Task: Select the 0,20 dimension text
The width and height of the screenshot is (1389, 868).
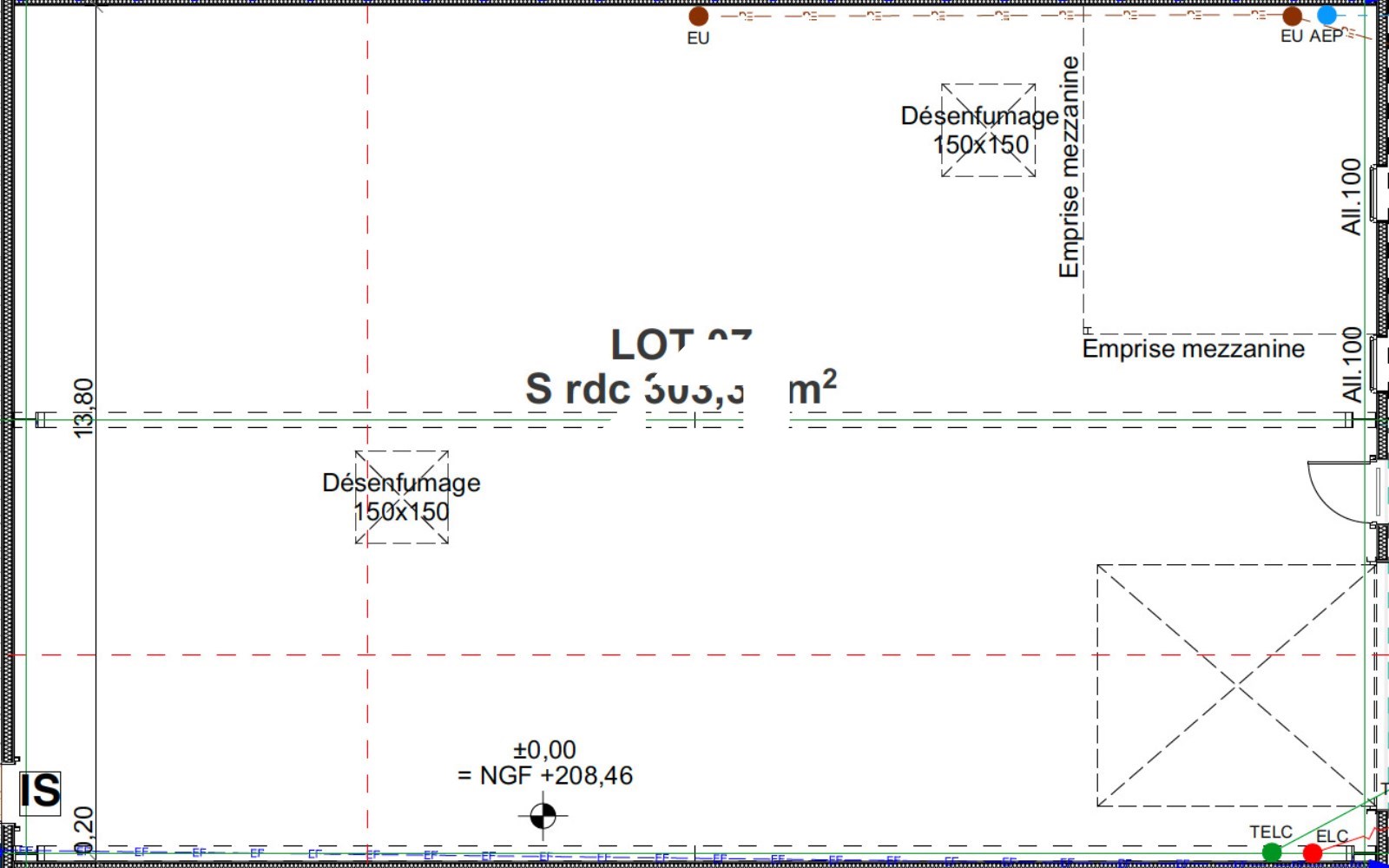Action: (x=83, y=829)
